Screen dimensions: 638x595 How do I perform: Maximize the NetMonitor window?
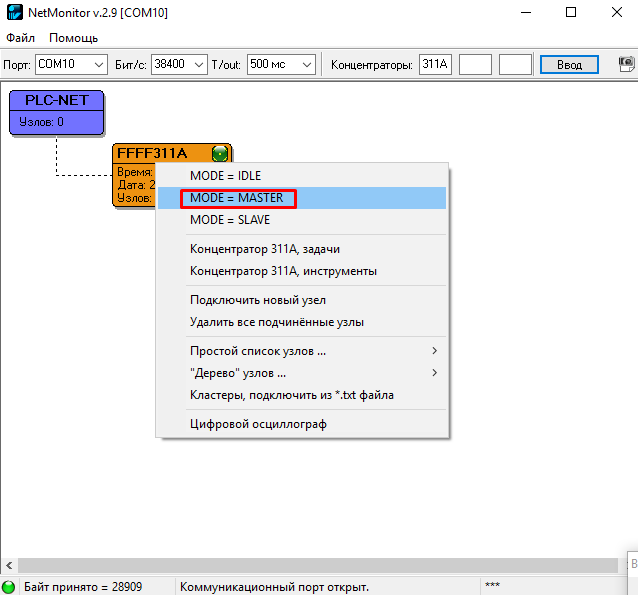(571, 12)
